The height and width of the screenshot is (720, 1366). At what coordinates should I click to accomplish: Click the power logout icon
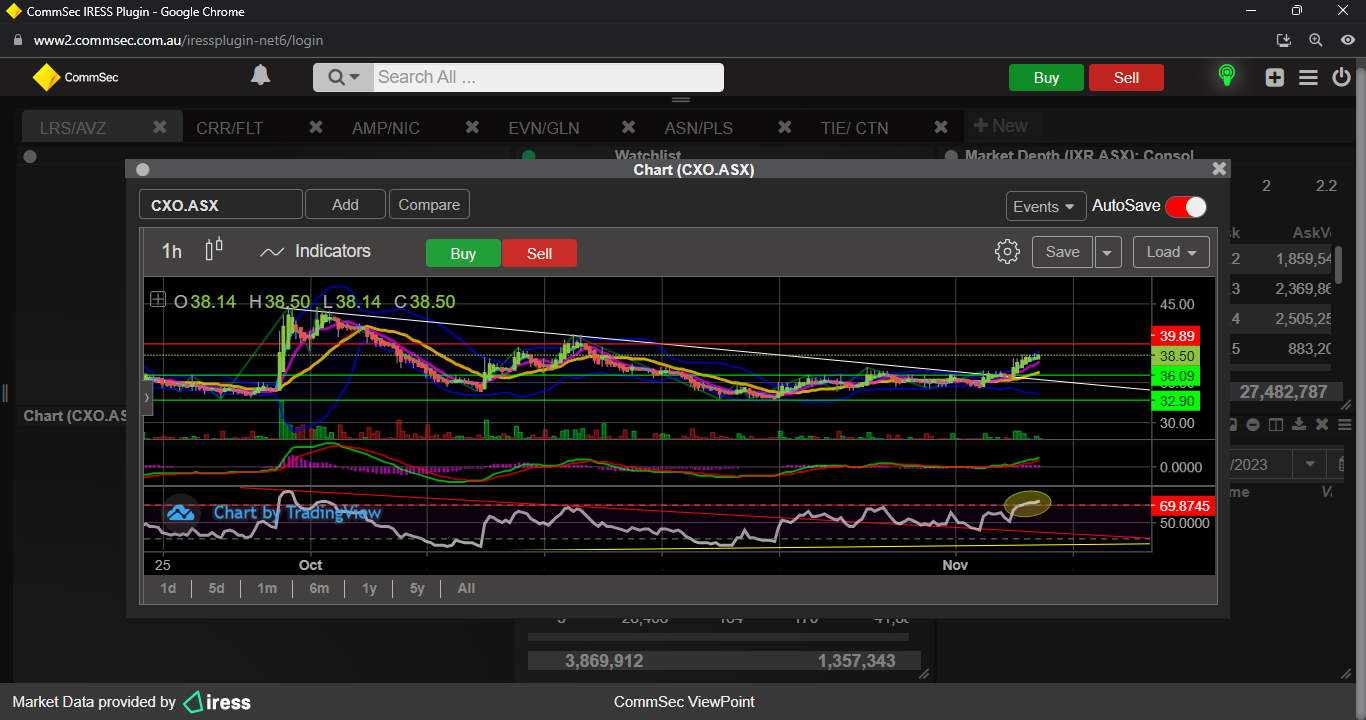point(1341,77)
